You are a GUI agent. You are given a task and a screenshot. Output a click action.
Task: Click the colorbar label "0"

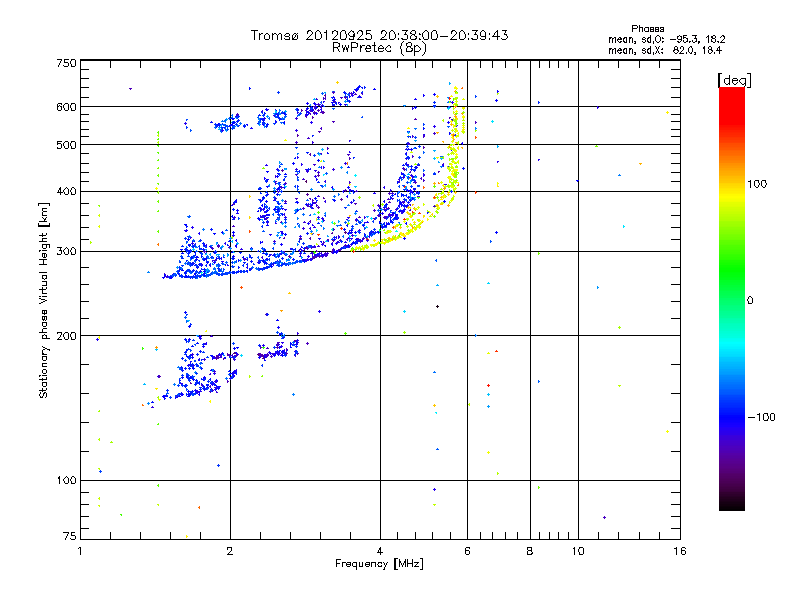pyautogui.click(x=750, y=300)
